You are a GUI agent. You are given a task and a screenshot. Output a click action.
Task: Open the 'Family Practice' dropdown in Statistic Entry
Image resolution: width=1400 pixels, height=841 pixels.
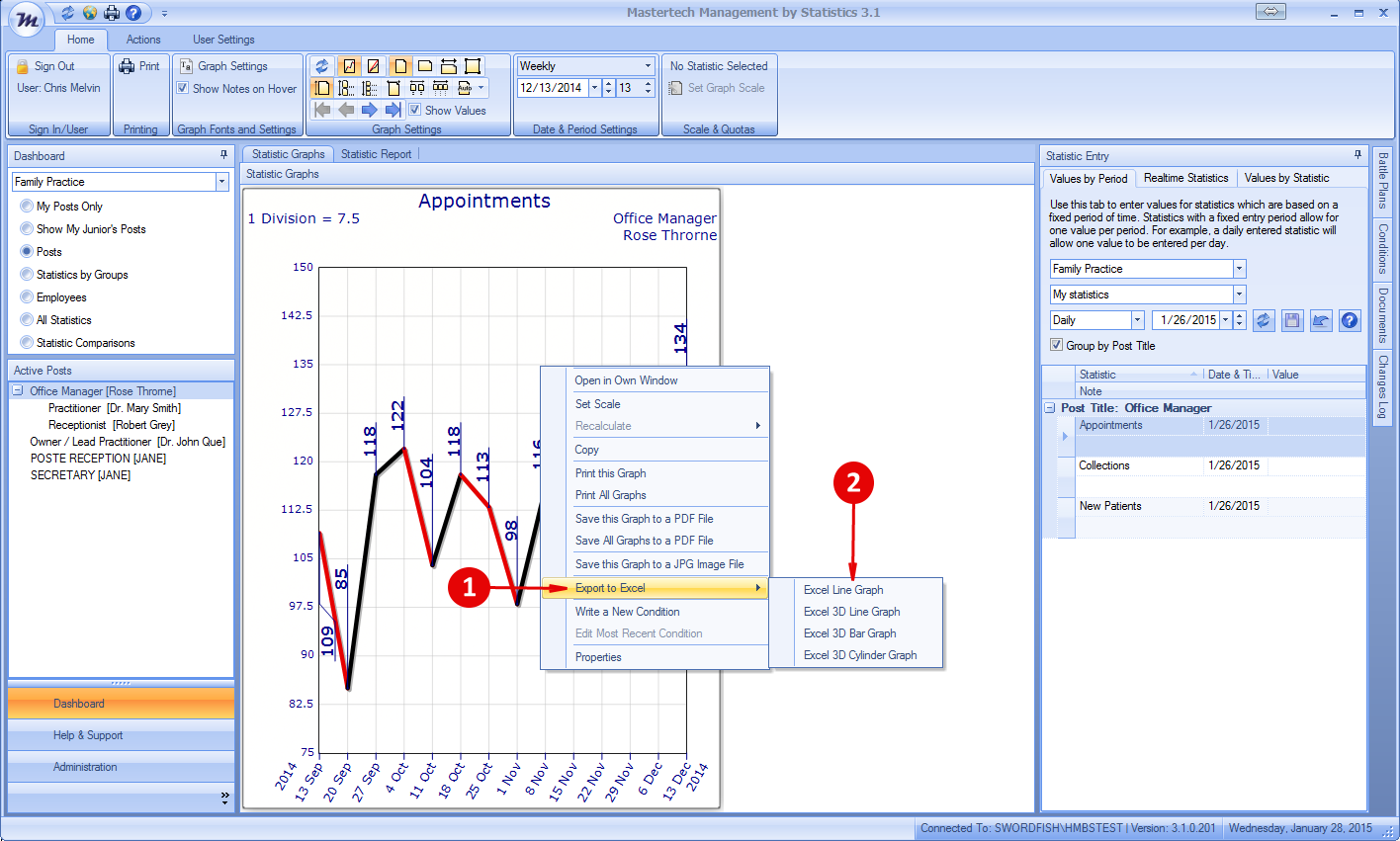(x=1239, y=269)
